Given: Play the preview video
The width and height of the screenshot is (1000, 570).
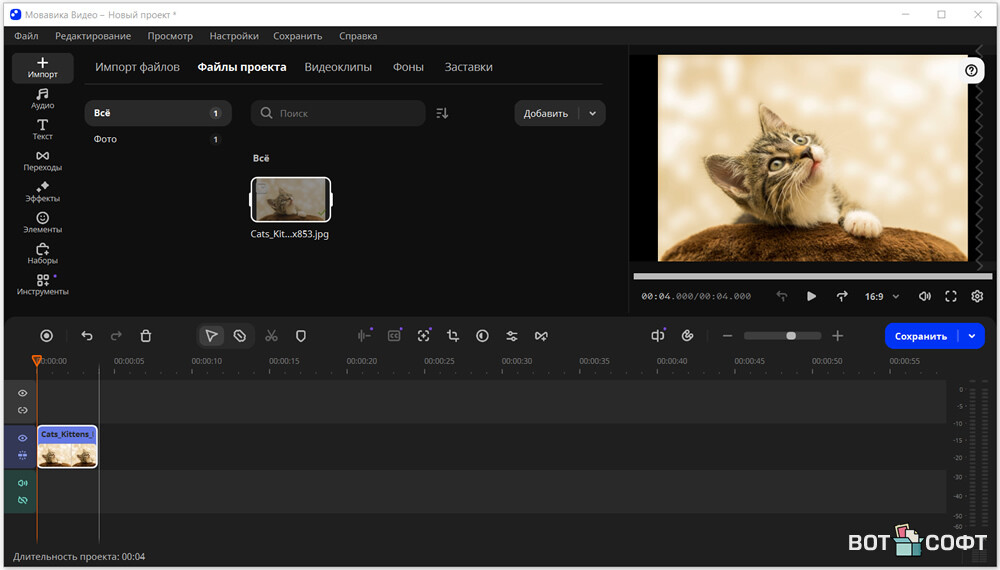Looking at the screenshot, I should pos(811,296).
